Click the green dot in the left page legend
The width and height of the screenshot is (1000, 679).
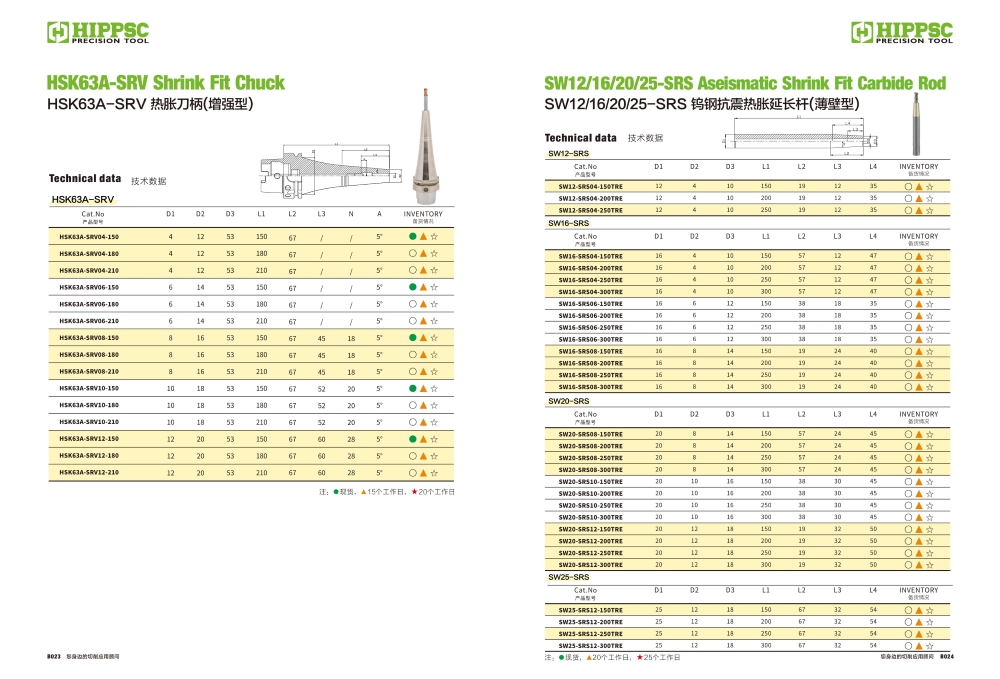(x=336, y=492)
